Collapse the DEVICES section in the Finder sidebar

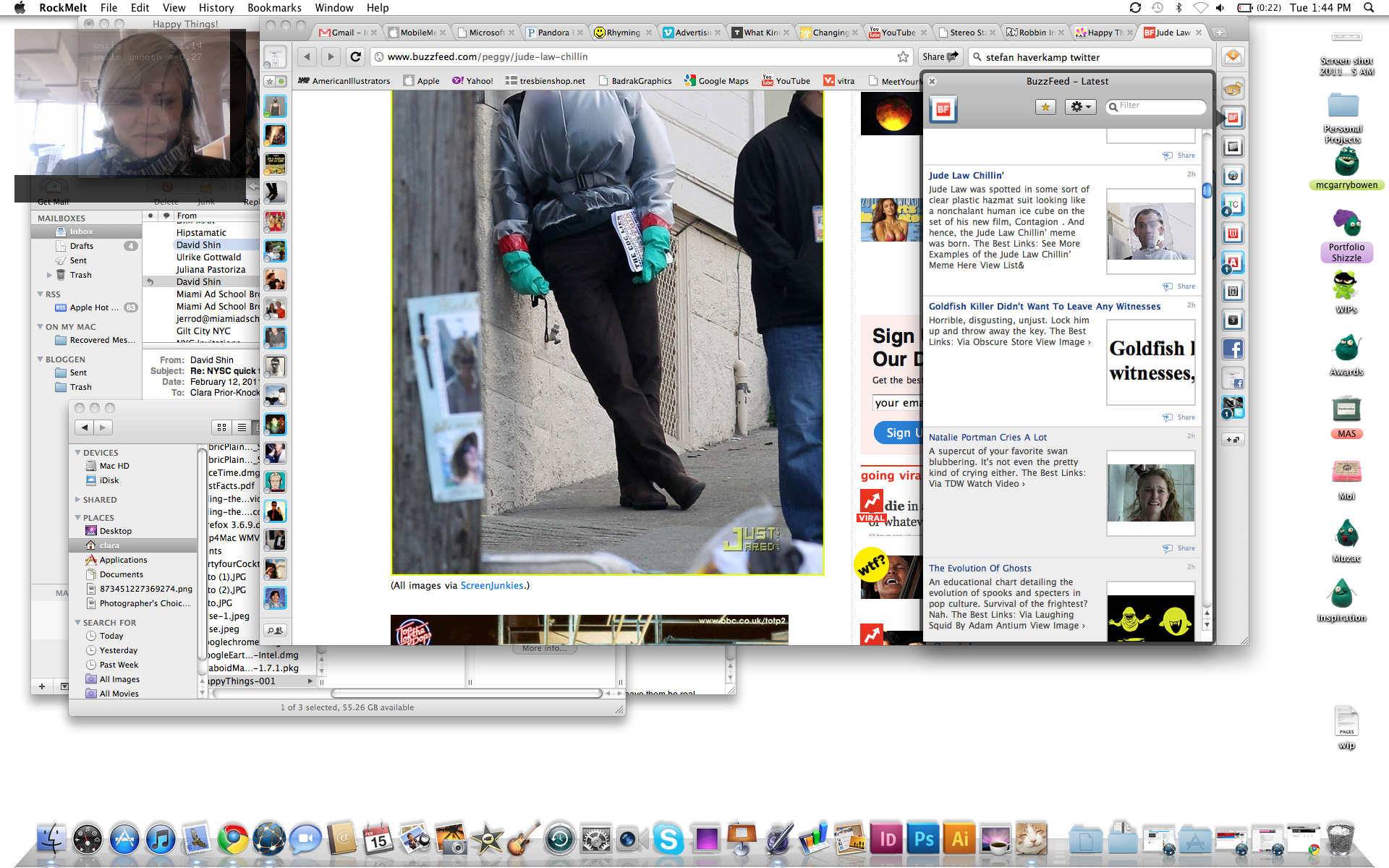point(78,453)
